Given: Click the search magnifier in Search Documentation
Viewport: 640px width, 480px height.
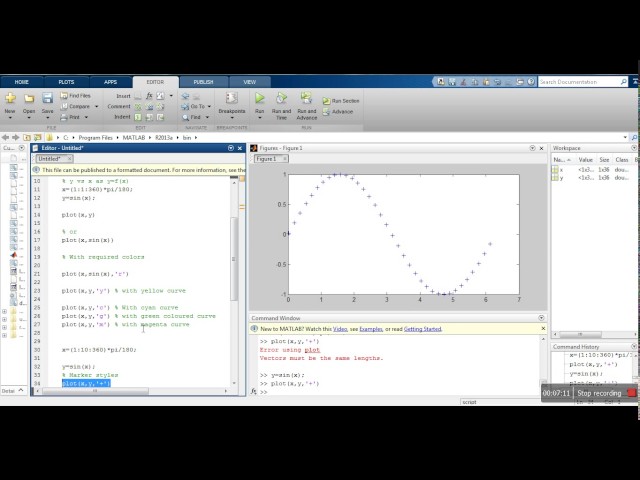Looking at the screenshot, I should 623,82.
